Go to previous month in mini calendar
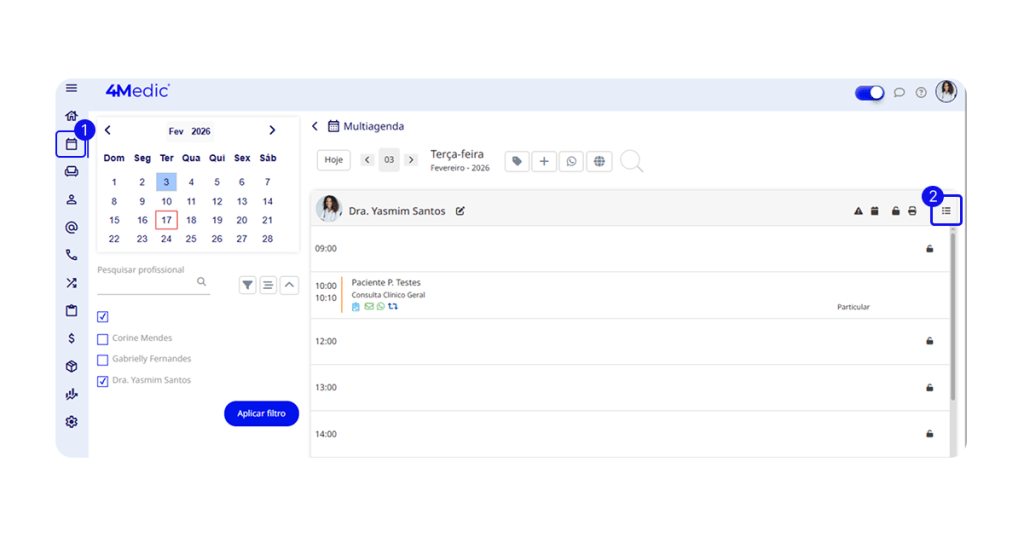Viewport: 1024px width, 537px height. pyautogui.click(x=108, y=130)
